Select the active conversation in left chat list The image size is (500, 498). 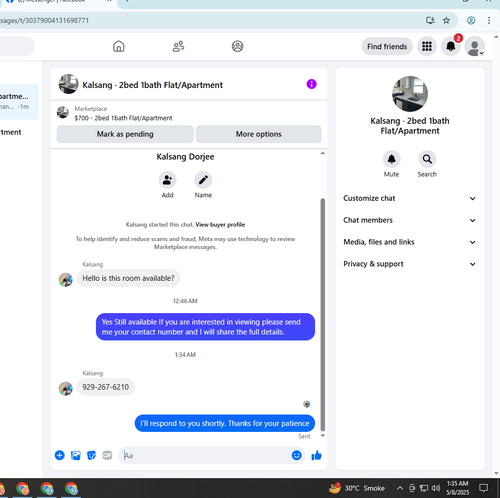18,101
